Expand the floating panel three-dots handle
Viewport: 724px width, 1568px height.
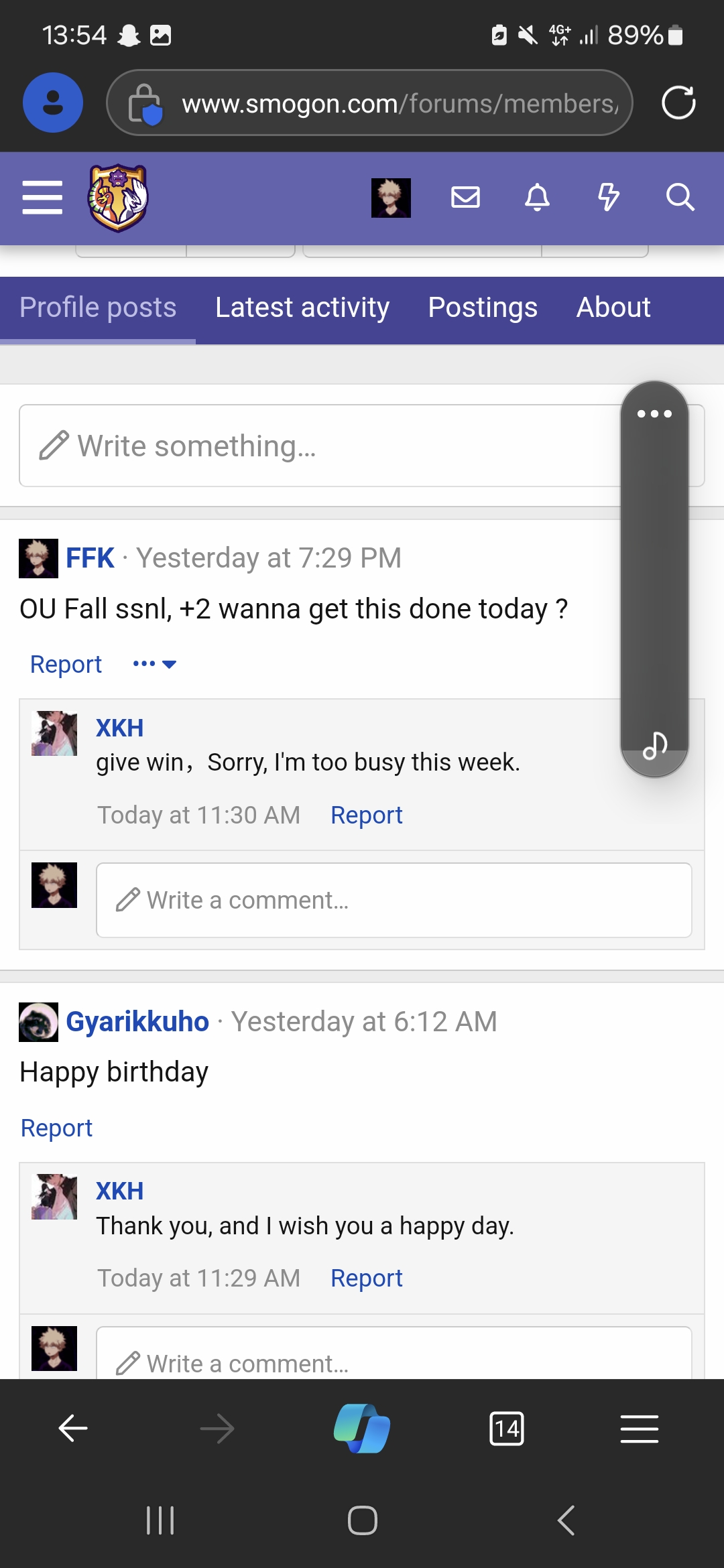coord(654,414)
